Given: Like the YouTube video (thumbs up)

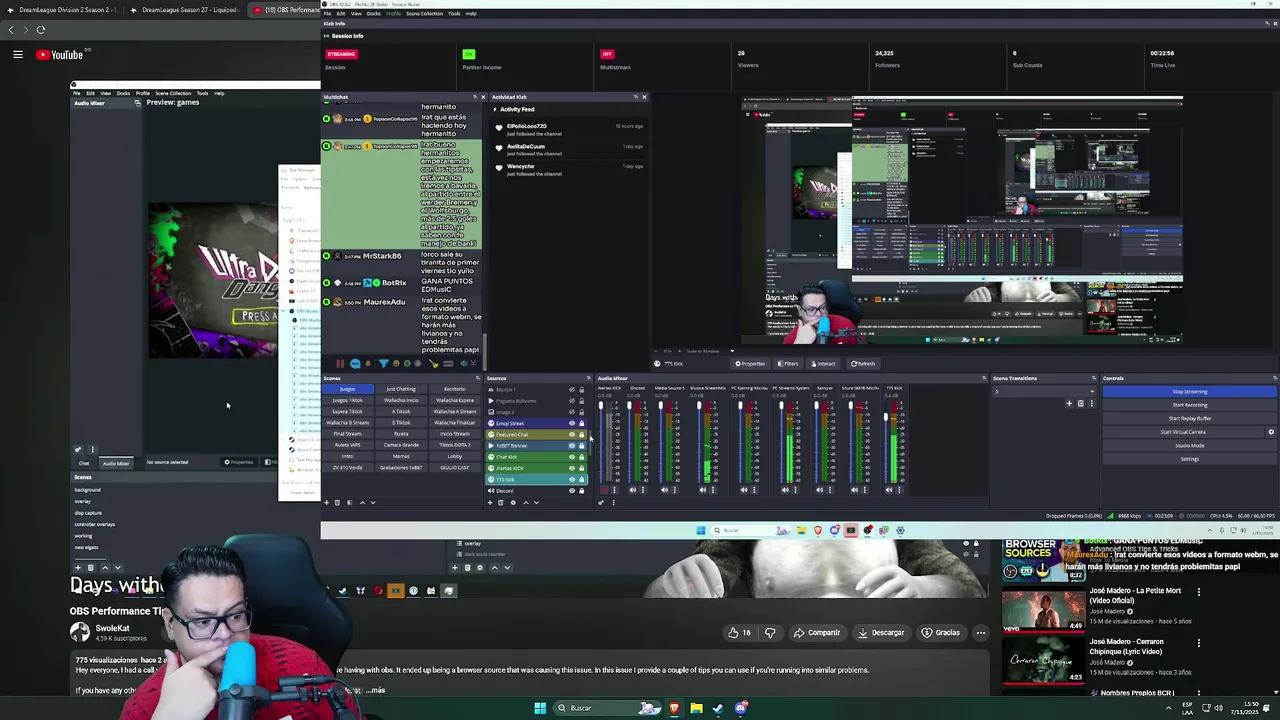Looking at the screenshot, I should click(739, 632).
